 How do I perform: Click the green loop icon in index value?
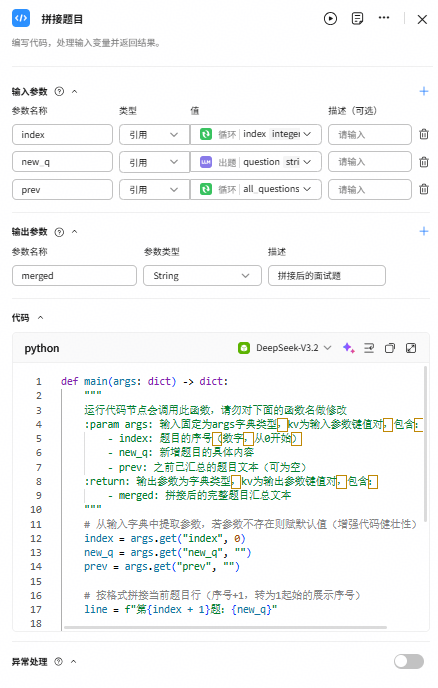point(206,134)
